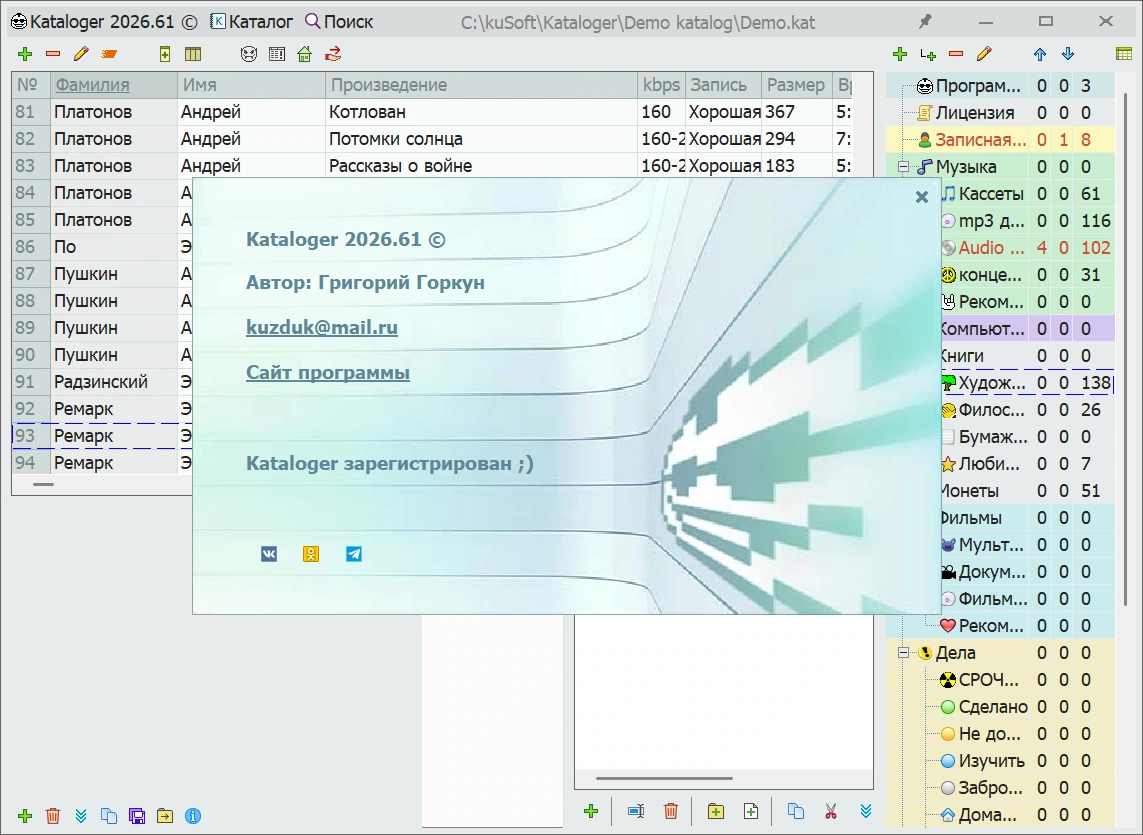This screenshot has height=835, width=1143.
Task: Select row 91 Радзинский
Action: (x=102, y=381)
